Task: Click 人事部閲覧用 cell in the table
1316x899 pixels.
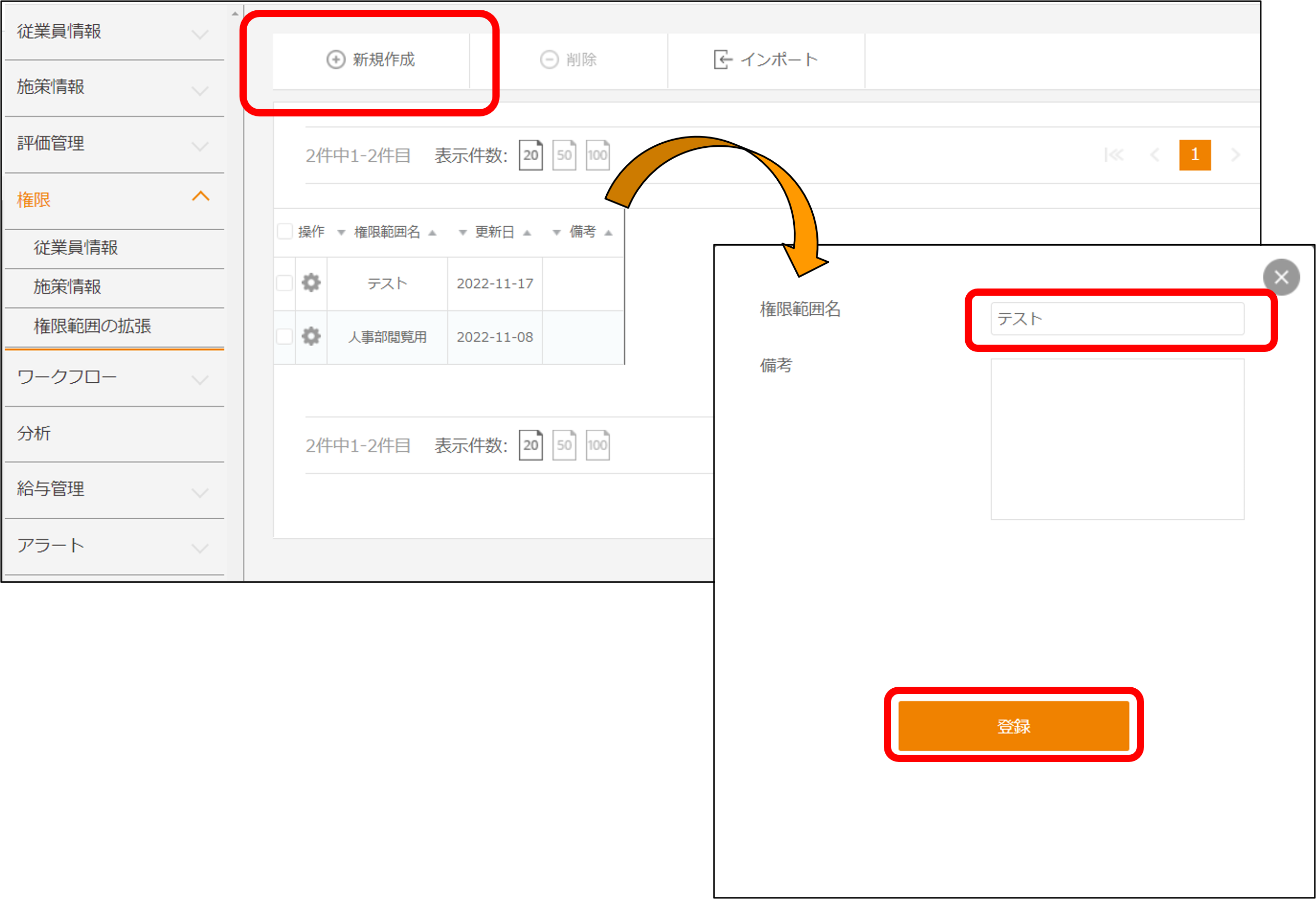Action: point(387,337)
